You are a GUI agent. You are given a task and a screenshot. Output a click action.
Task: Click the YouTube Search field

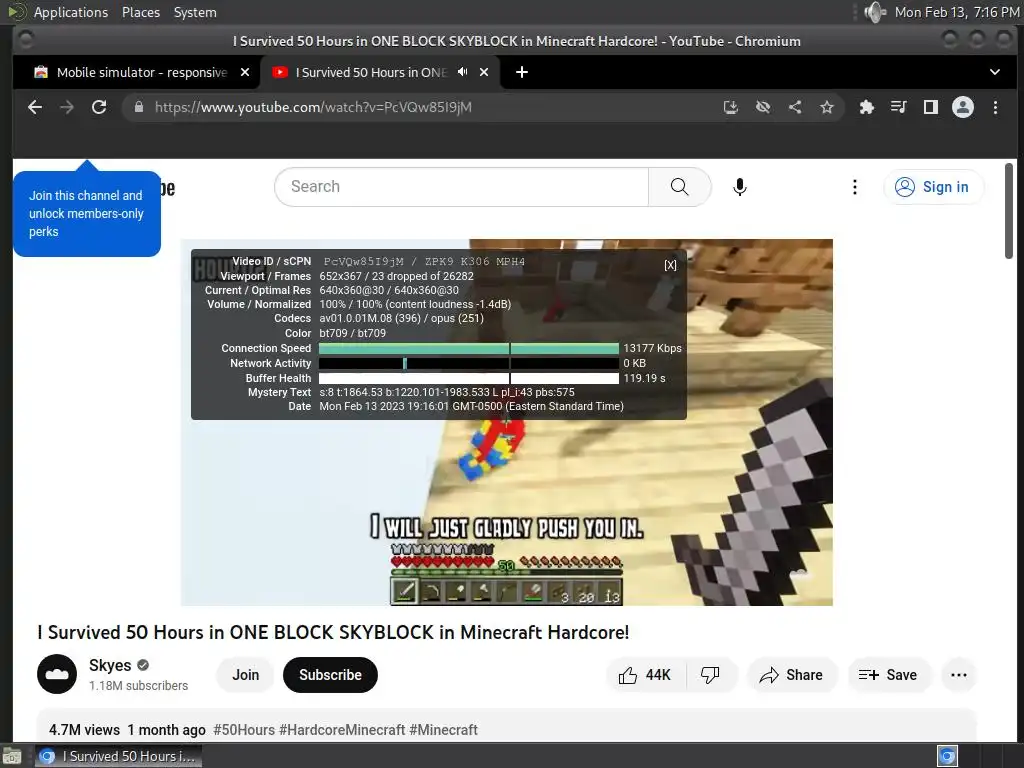click(x=462, y=187)
